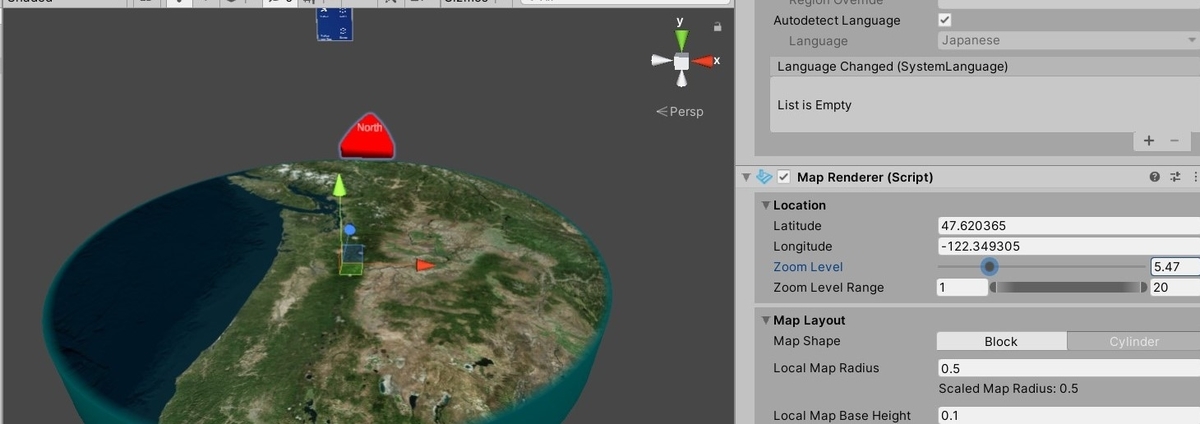Click the Latitude value field
The width and height of the screenshot is (1200, 424).
coord(1069,226)
